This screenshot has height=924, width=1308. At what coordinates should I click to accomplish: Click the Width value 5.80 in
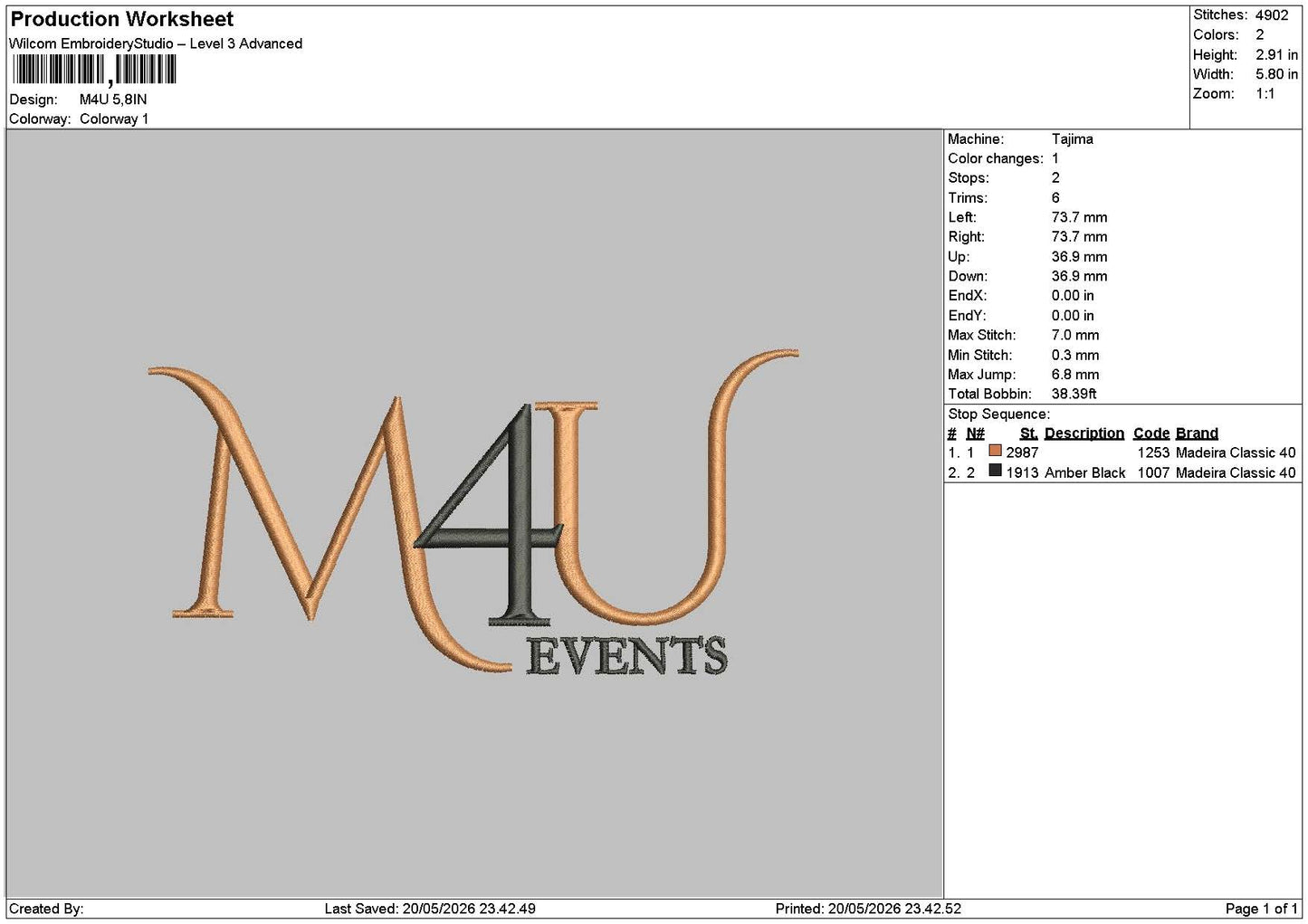(x=1276, y=74)
